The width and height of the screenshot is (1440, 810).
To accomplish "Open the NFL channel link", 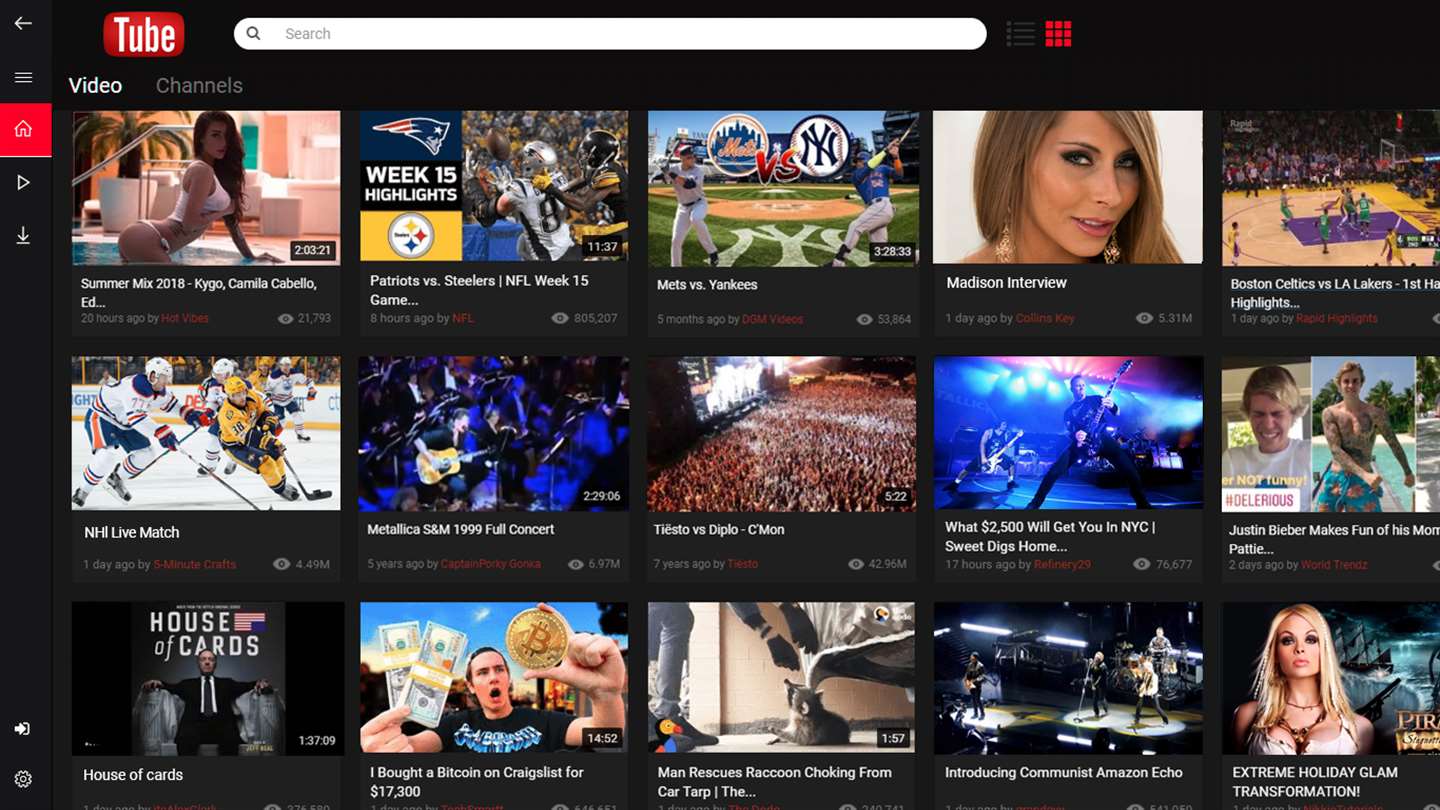I will tap(463, 318).
